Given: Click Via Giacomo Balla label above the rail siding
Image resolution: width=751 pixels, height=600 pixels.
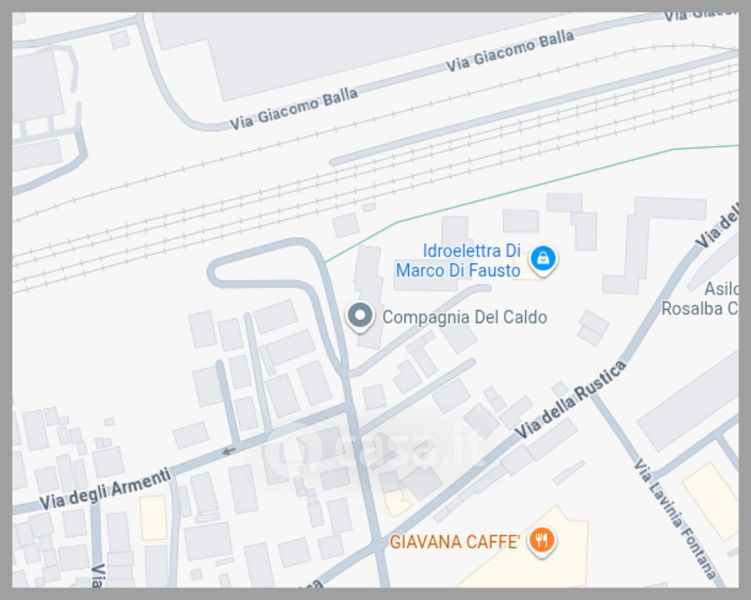Looking at the screenshot, I should (x=510, y=50).
